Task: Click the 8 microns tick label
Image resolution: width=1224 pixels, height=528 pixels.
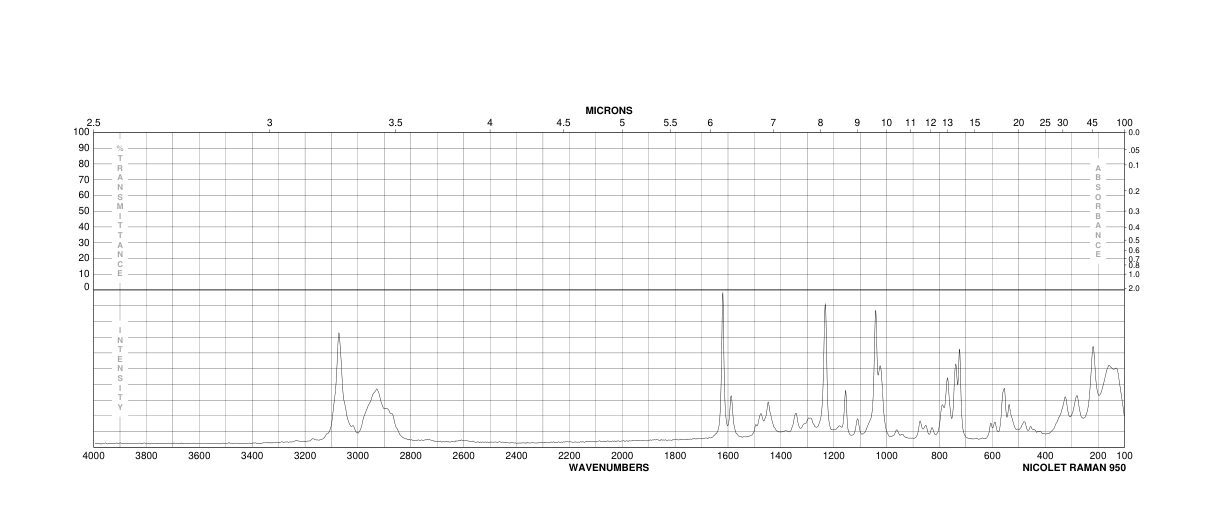Action: coord(820,123)
